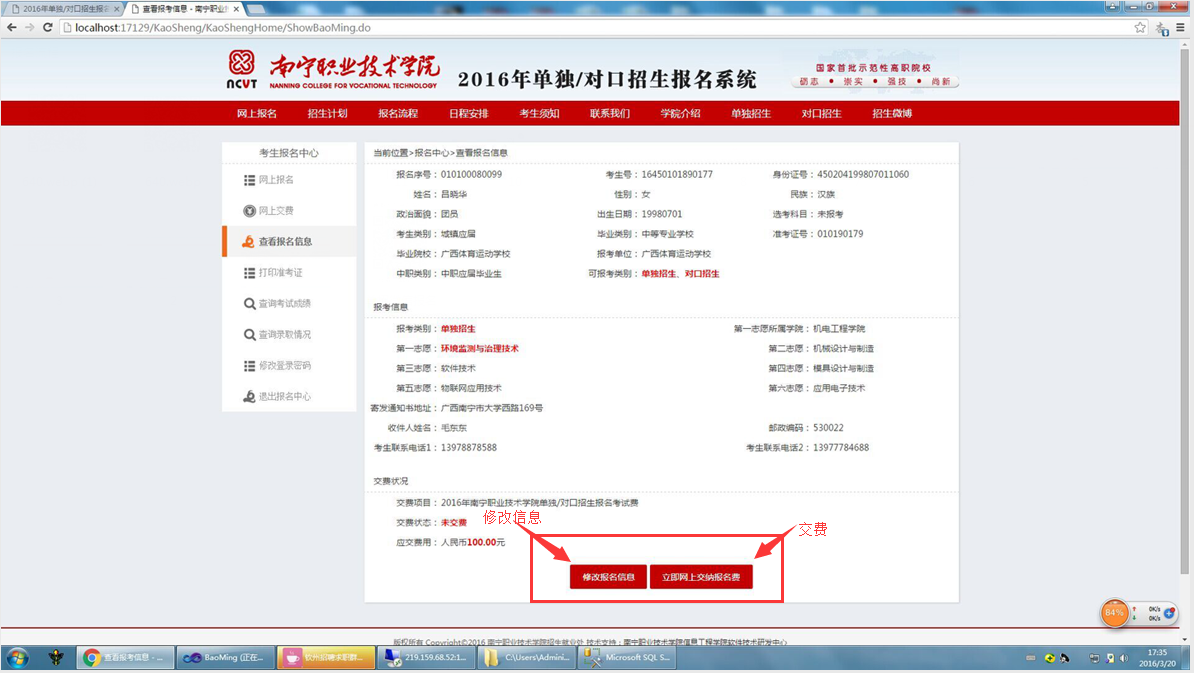Click the yen coin icon for 网上交费
This screenshot has height=673, width=1194.
pos(249,211)
